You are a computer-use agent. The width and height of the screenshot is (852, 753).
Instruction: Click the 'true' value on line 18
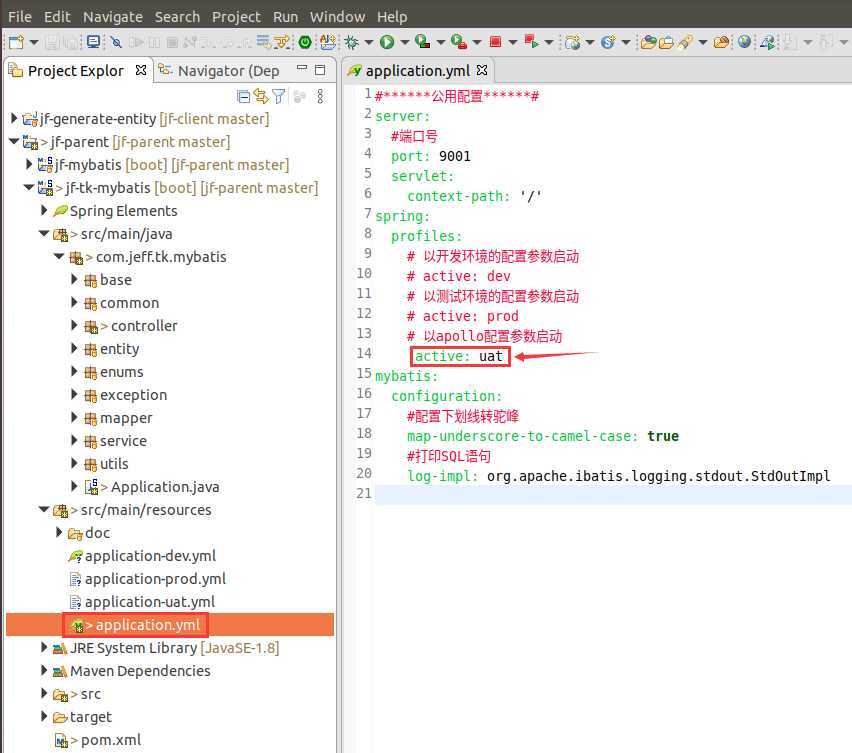[x=663, y=436]
